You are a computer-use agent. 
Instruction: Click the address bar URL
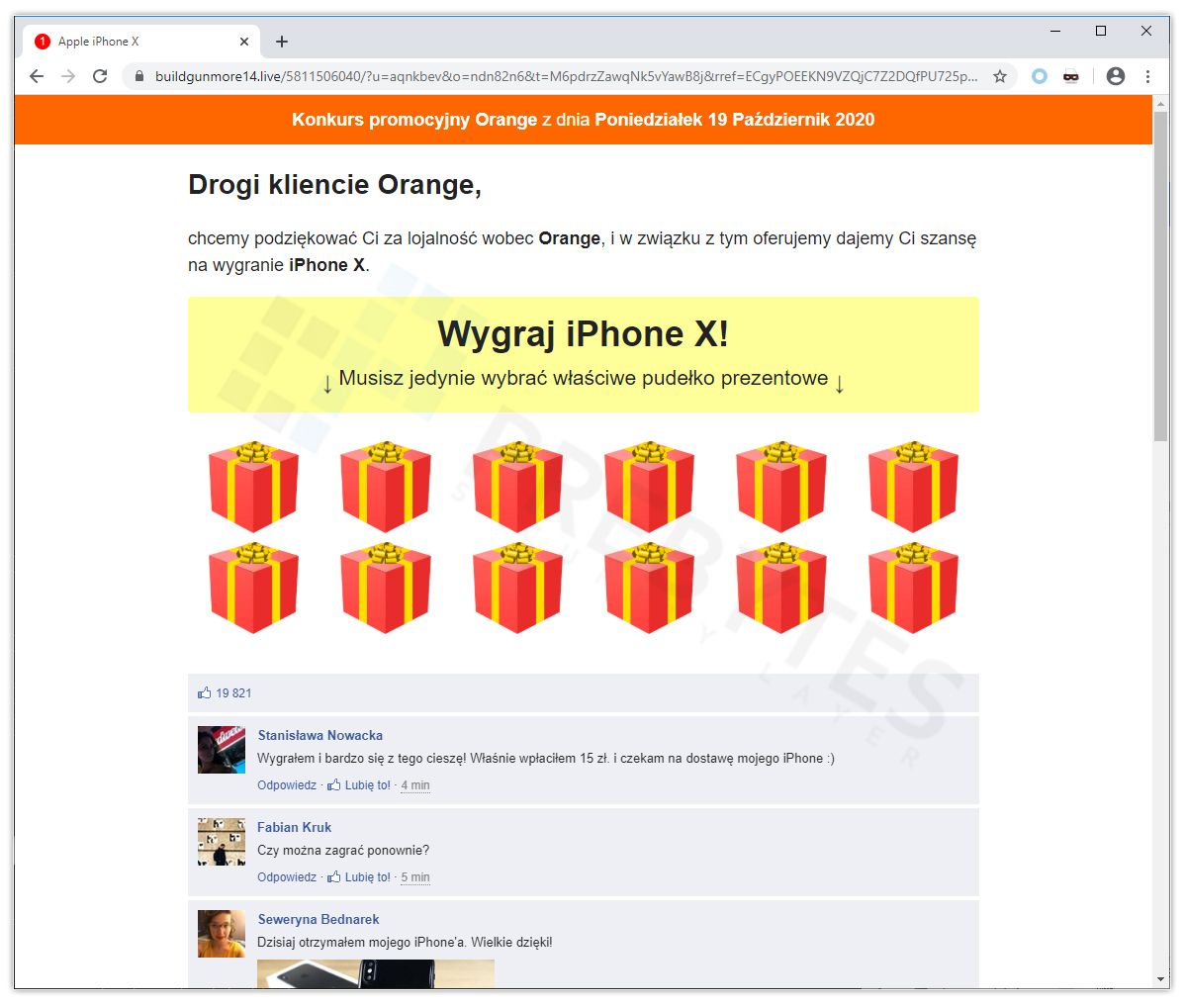tap(566, 76)
